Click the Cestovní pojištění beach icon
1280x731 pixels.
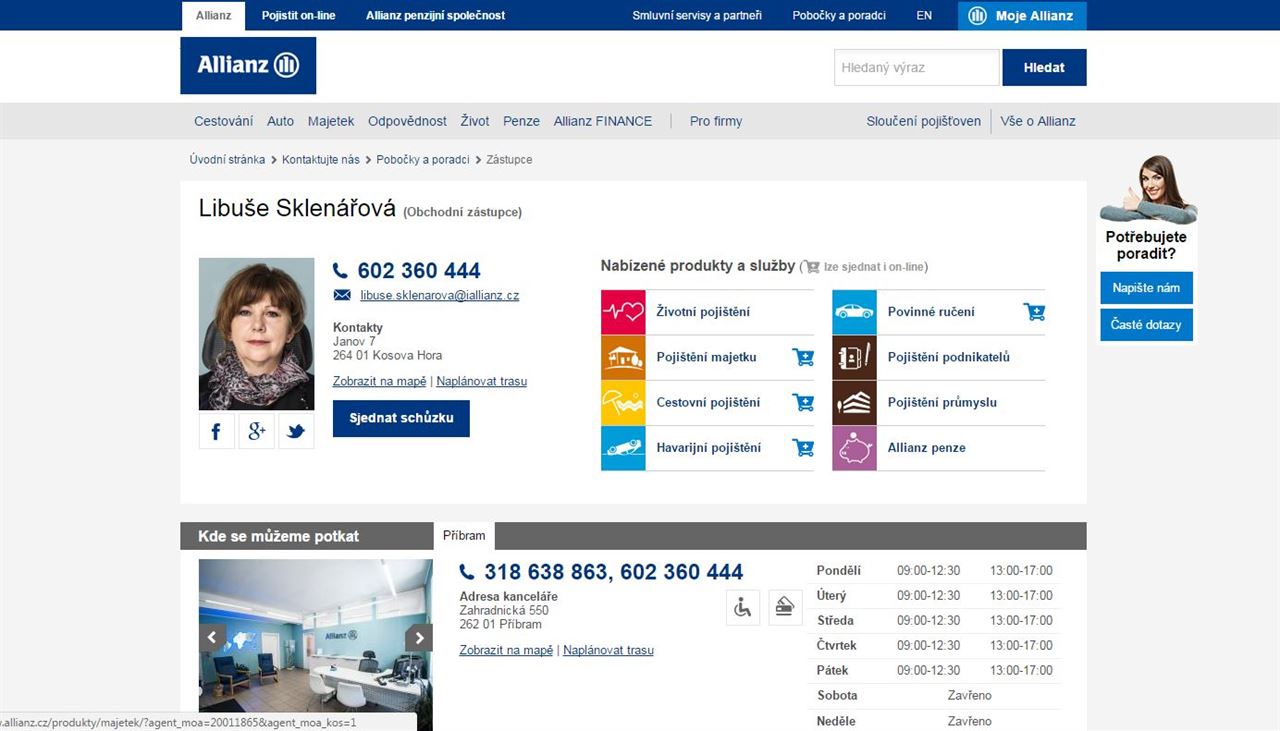coord(623,403)
